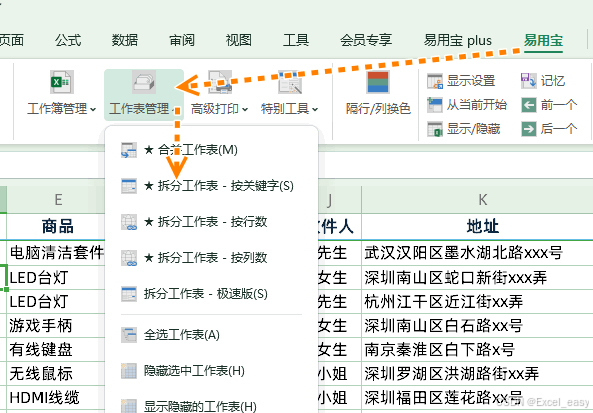This screenshot has height=413, width=593.
Task: Switch to the 易用宝 plus tab
Action: [458, 40]
